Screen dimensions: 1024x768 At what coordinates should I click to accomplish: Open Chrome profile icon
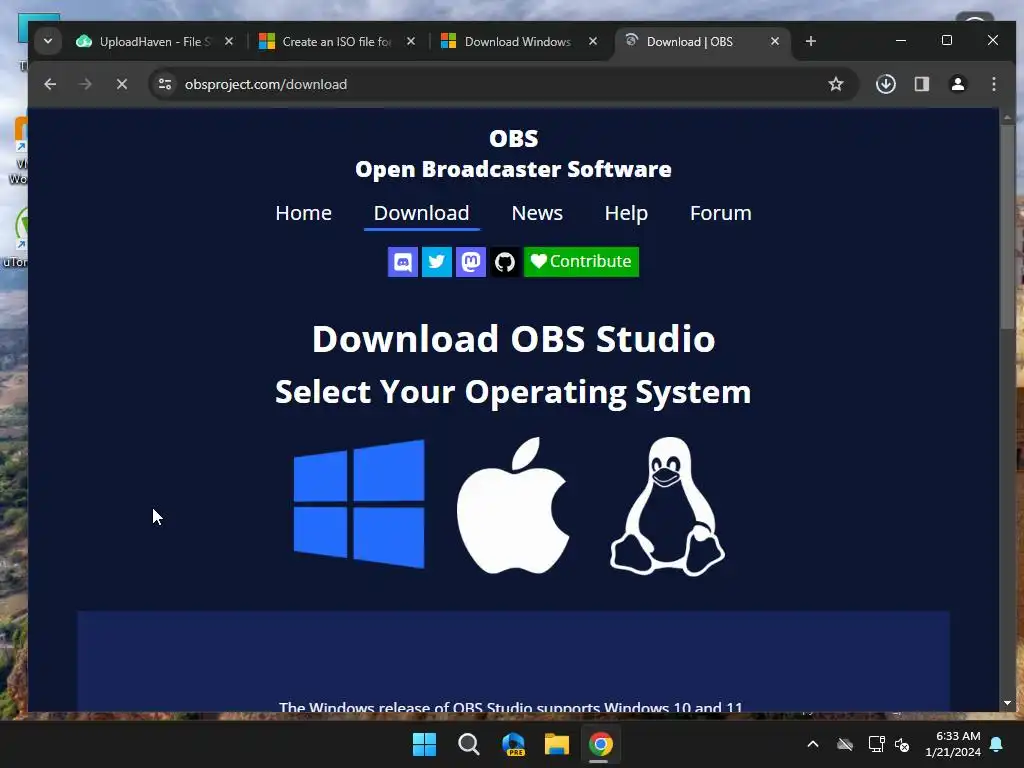click(957, 84)
